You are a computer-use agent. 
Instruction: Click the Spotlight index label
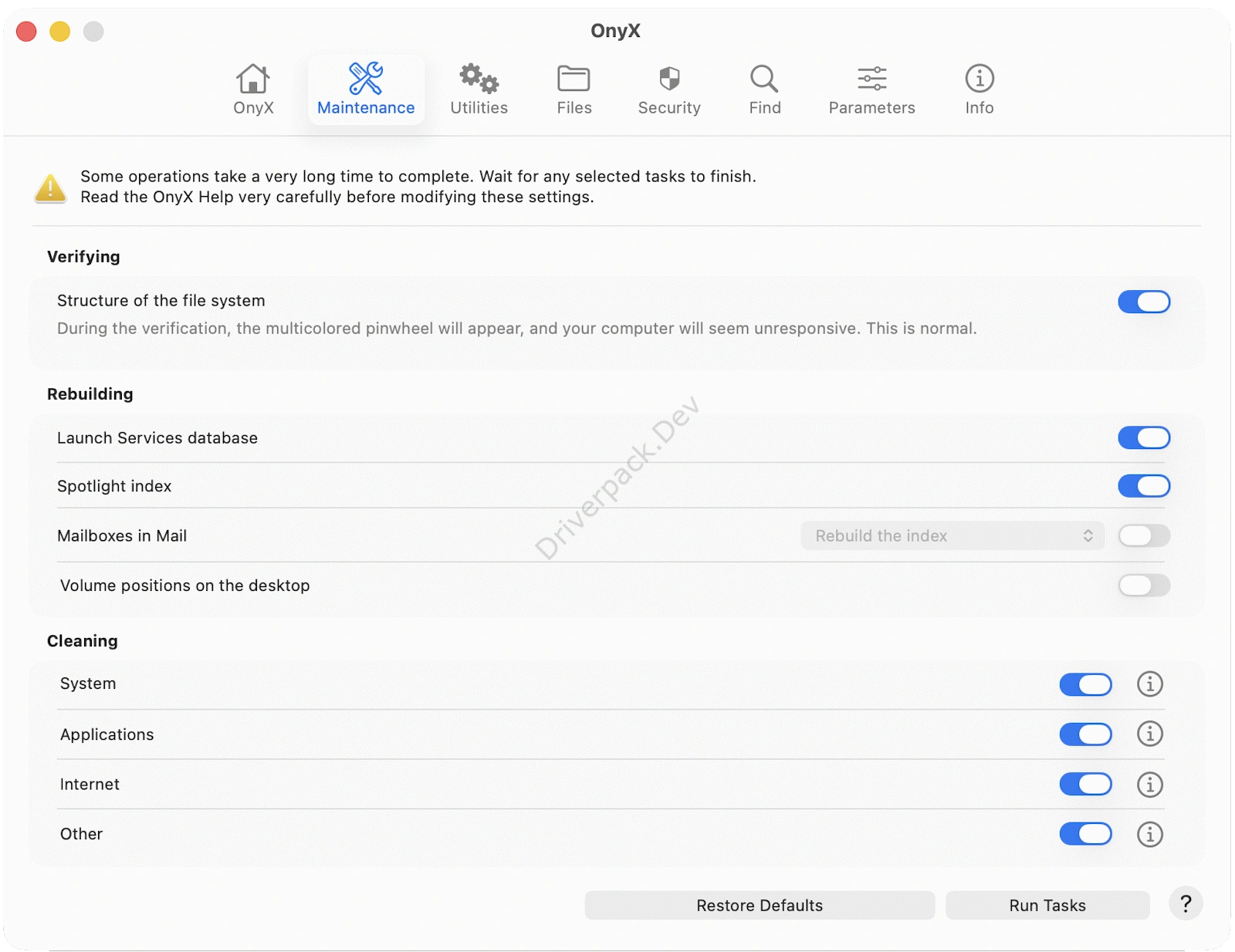[114, 486]
